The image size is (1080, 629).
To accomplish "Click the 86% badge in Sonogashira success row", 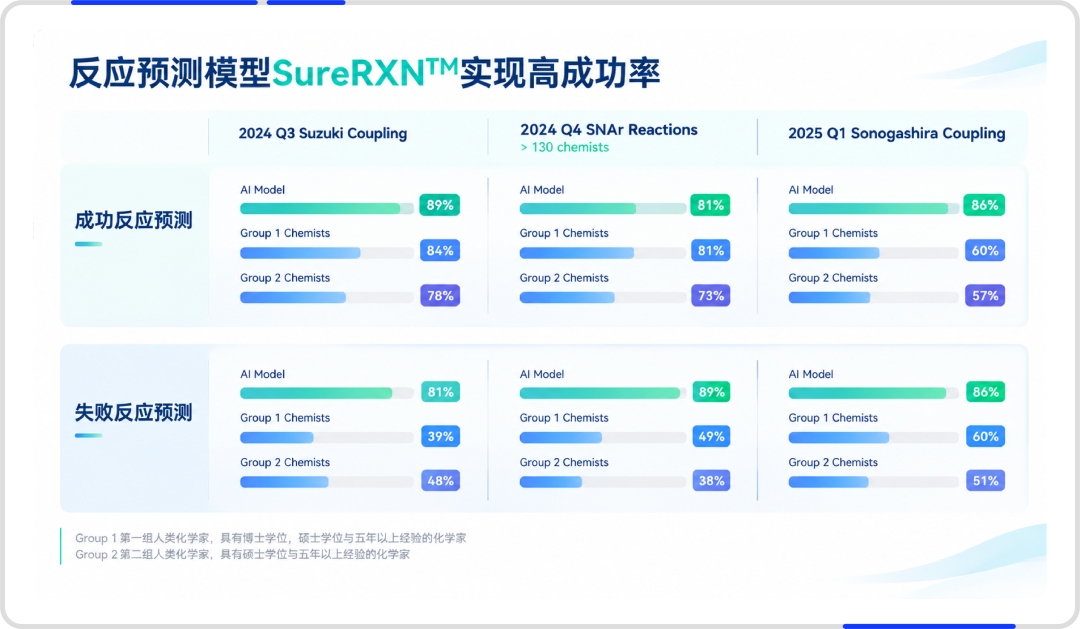I will click(x=984, y=205).
